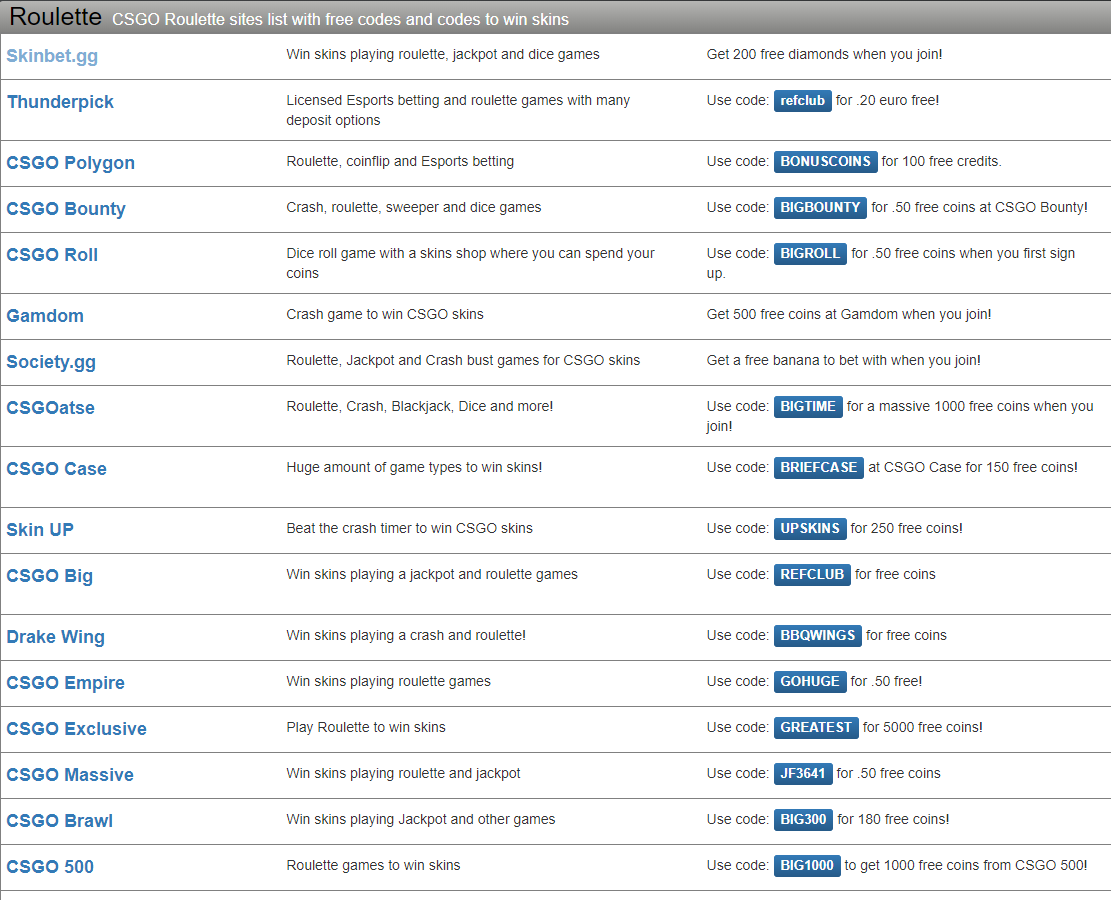Screen dimensions: 1111x900
Task: Click the GREATEST code badge
Action: pyautogui.click(x=815, y=728)
